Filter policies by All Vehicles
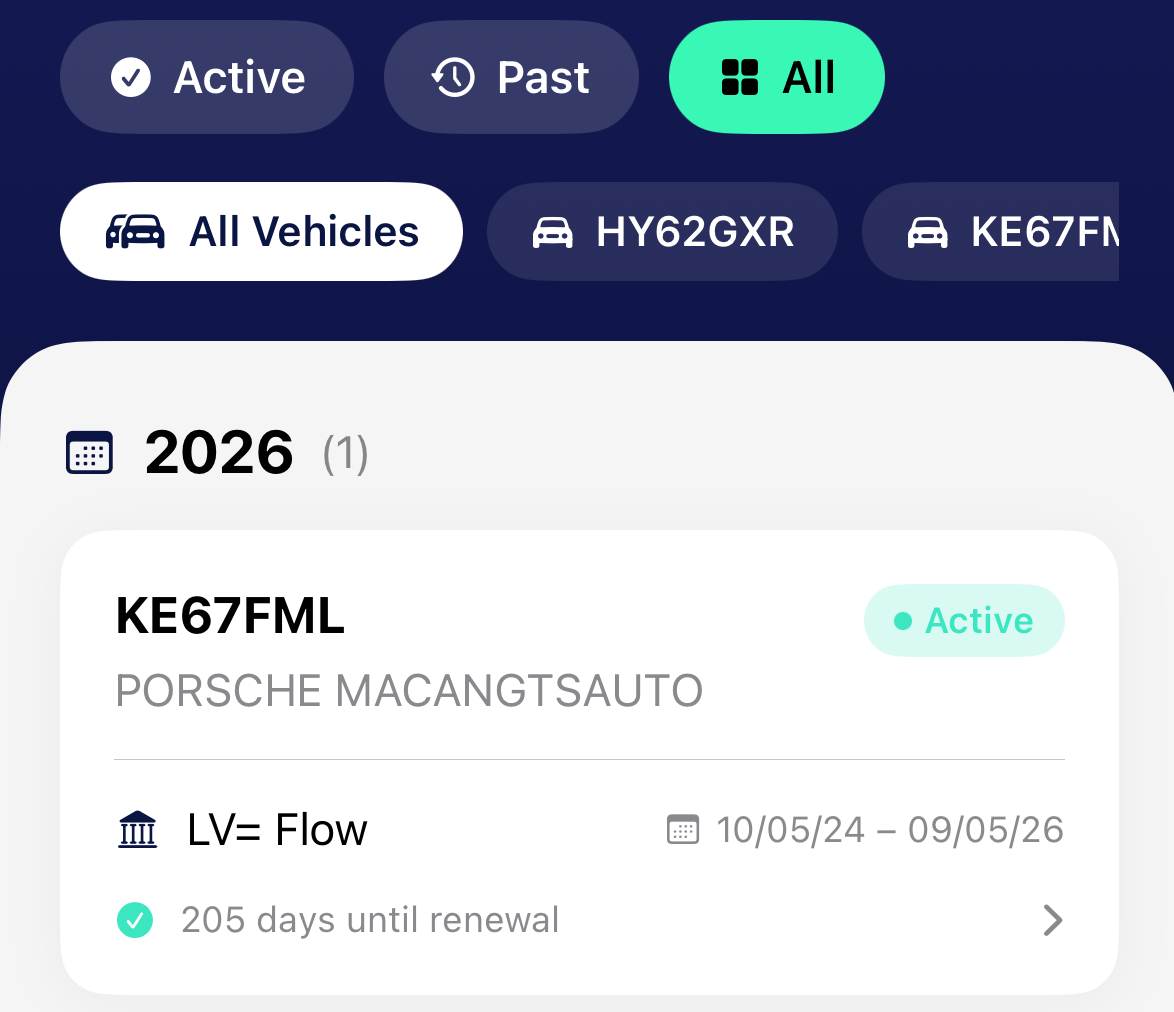The image size is (1174, 1012). coord(261,231)
